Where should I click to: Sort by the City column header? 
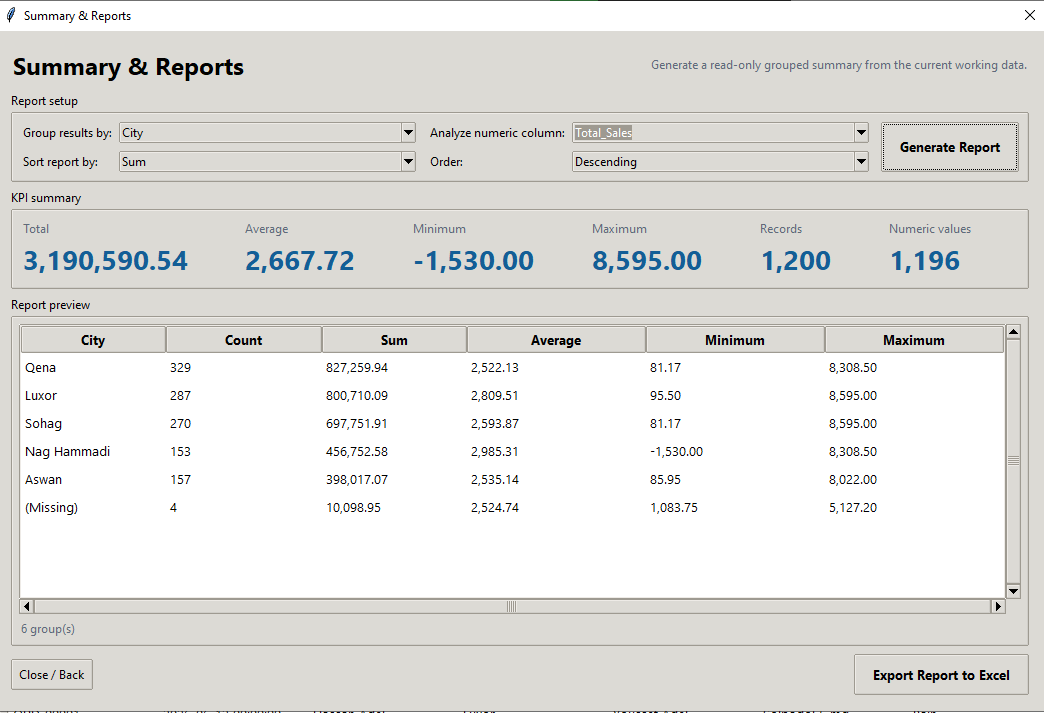pyautogui.click(x=93, y=340)
